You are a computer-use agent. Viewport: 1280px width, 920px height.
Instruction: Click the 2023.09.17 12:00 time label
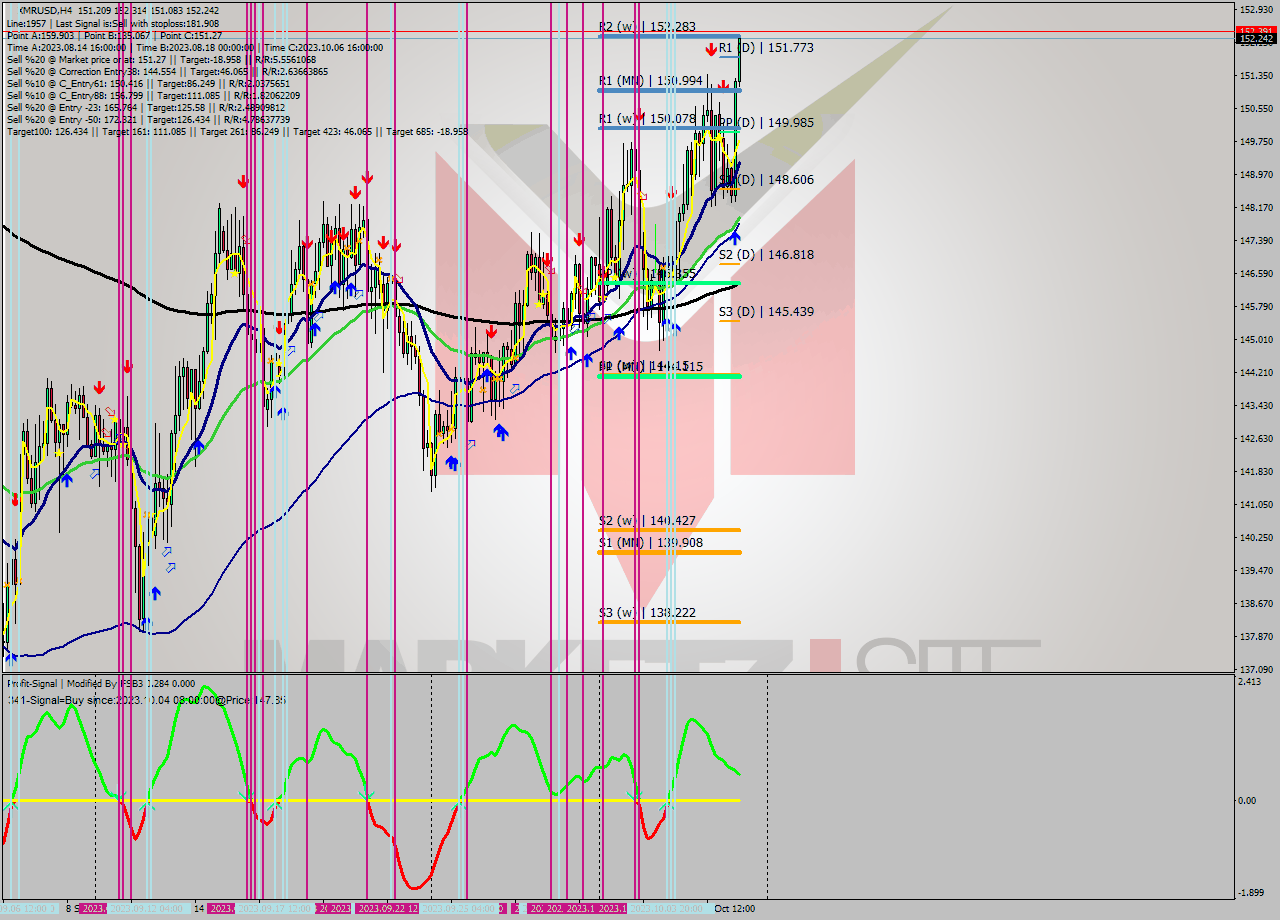tap(275, 909)
